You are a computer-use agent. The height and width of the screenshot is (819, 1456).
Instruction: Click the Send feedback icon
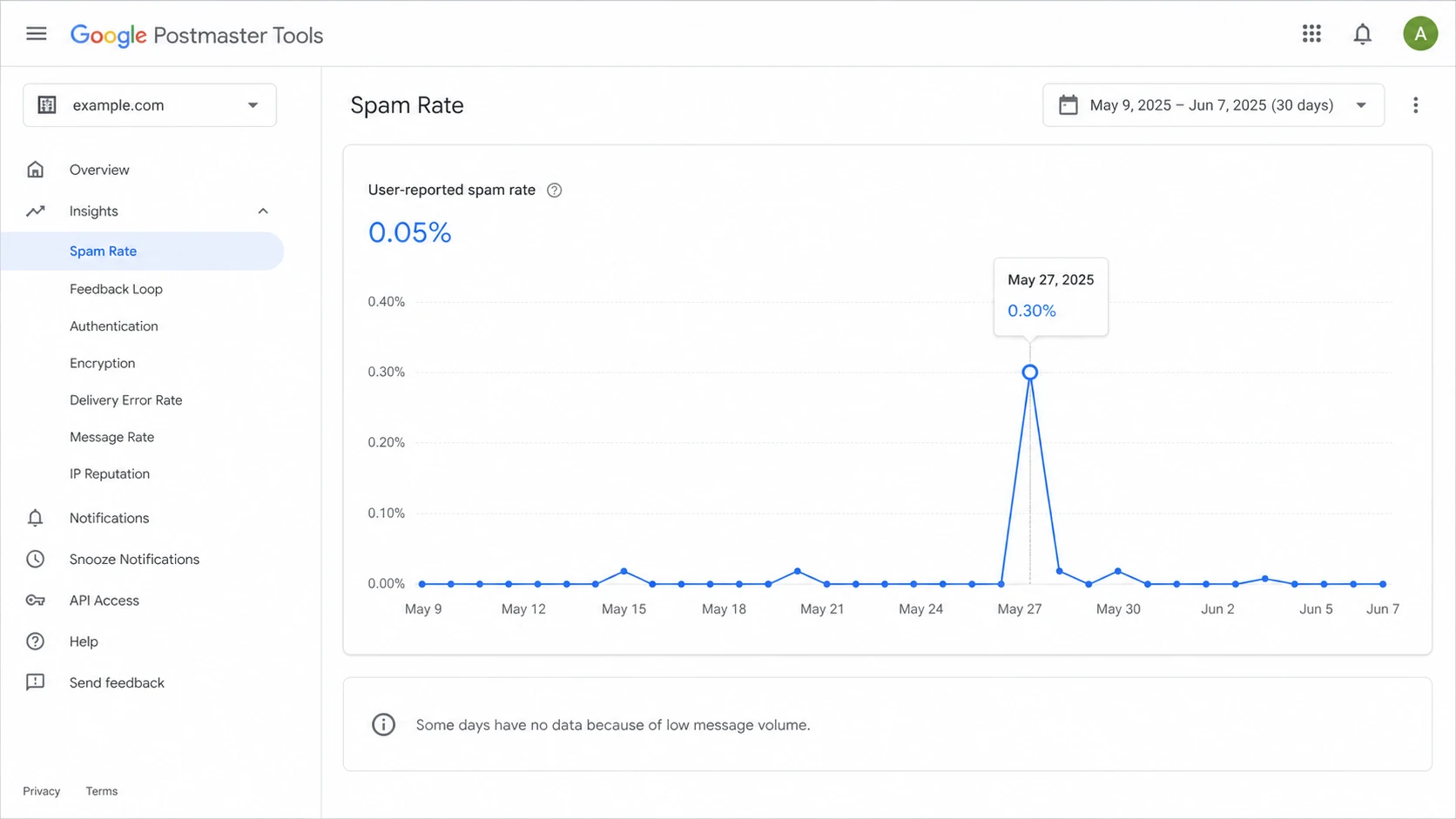click(x=35, y=683)
